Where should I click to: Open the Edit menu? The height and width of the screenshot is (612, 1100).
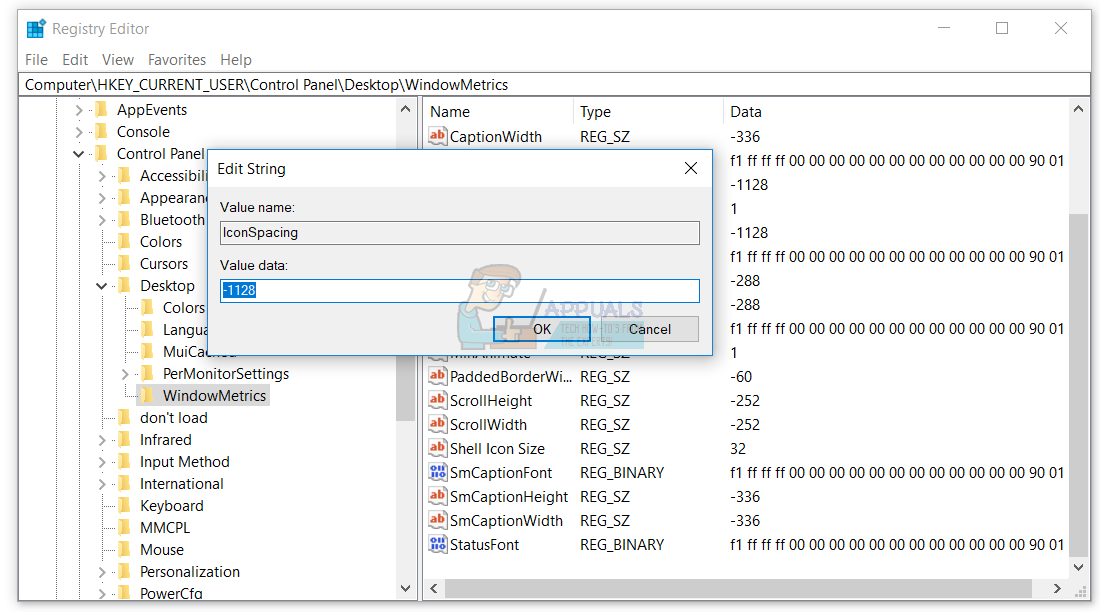click(75, 60)
